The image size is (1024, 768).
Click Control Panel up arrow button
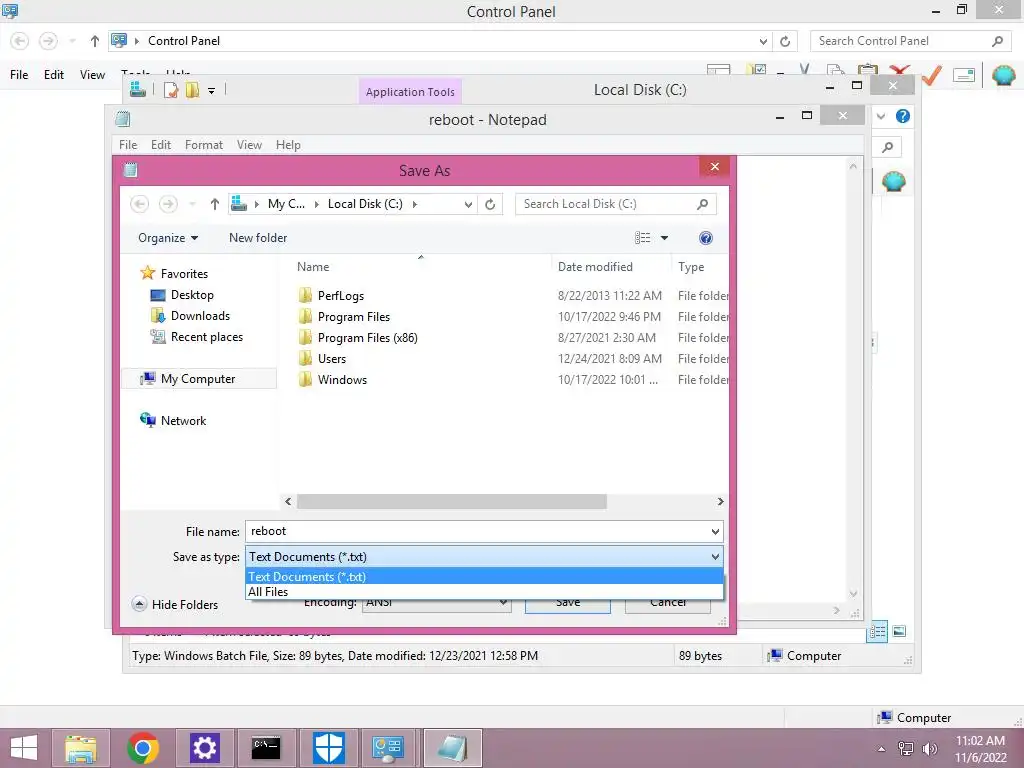tap(95, 41)
